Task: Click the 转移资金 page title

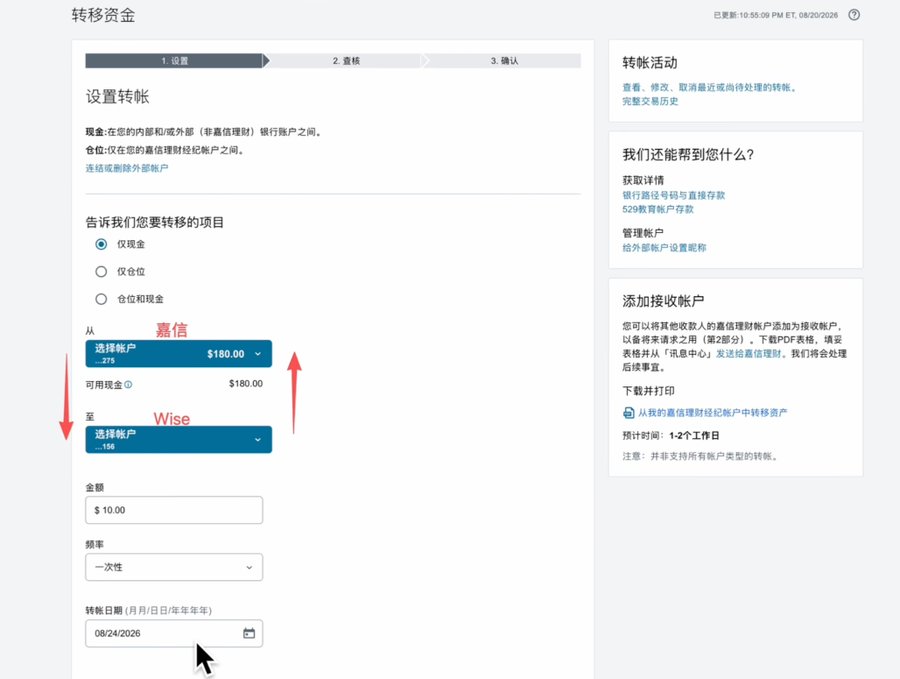Action: (103, 15)
